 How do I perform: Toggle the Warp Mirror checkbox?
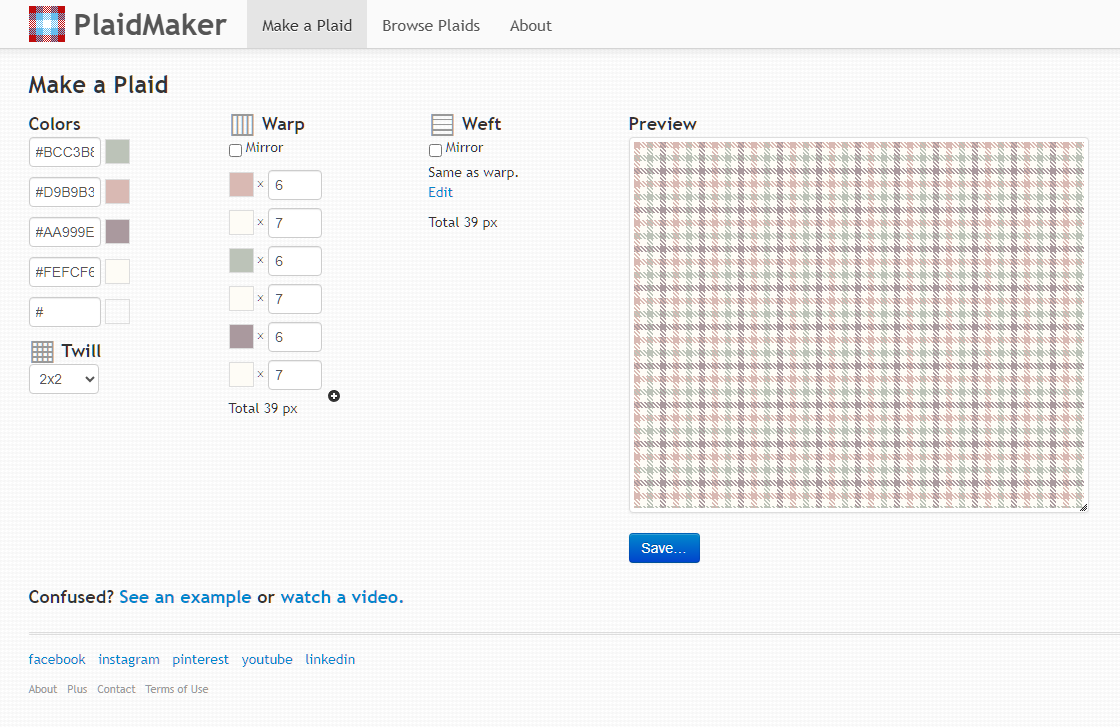tap(235, 150)
